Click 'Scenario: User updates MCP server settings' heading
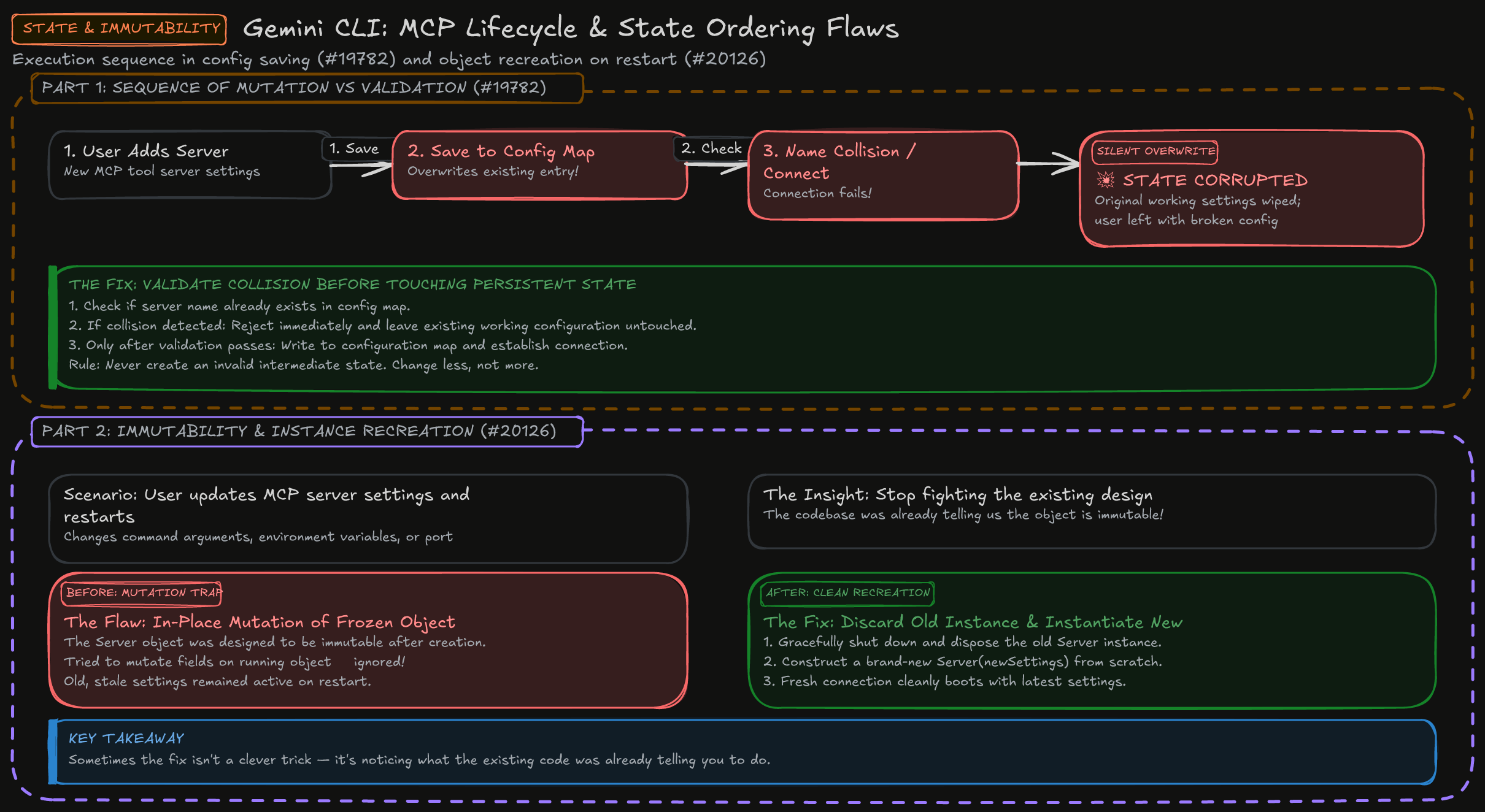Image resolution: width=1485 pixels, height=812 pixels. coord(266,505)
